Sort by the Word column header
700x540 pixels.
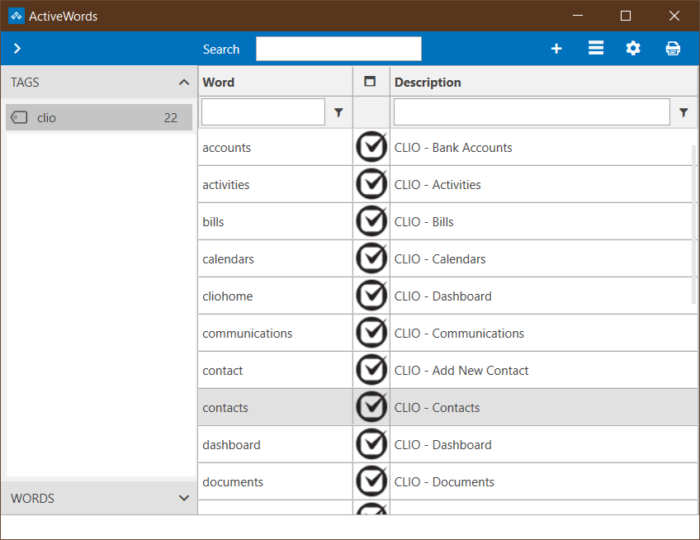[x=218, y=82]
